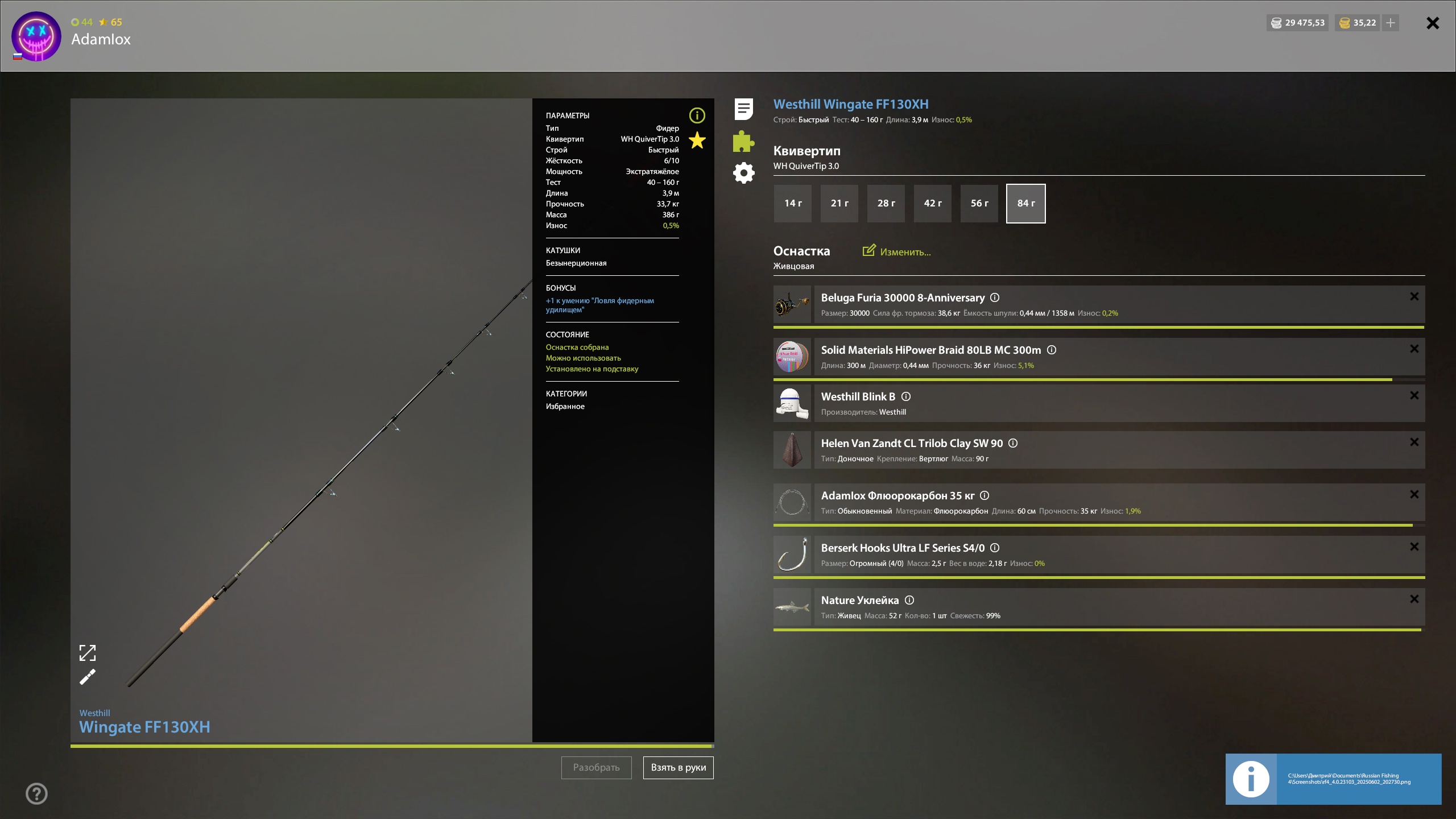The image size is (1456, 819).
Task: Click the Взять в руки button
Action: (x=678, y=767)
